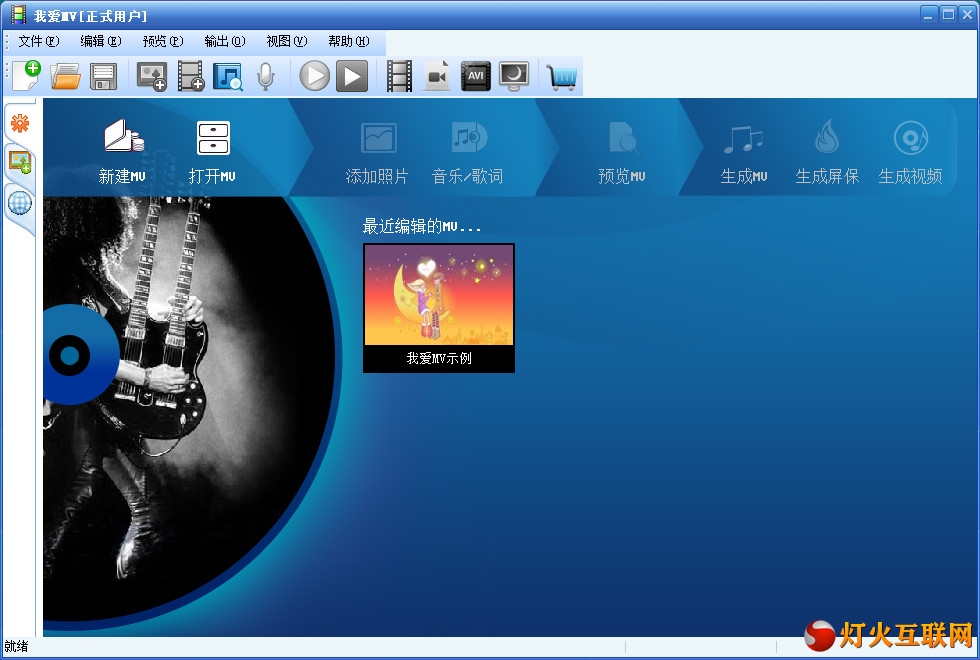Click the filmstrip output toolbar icon
The image size is (980, 660).
click(x=399, y=76)
